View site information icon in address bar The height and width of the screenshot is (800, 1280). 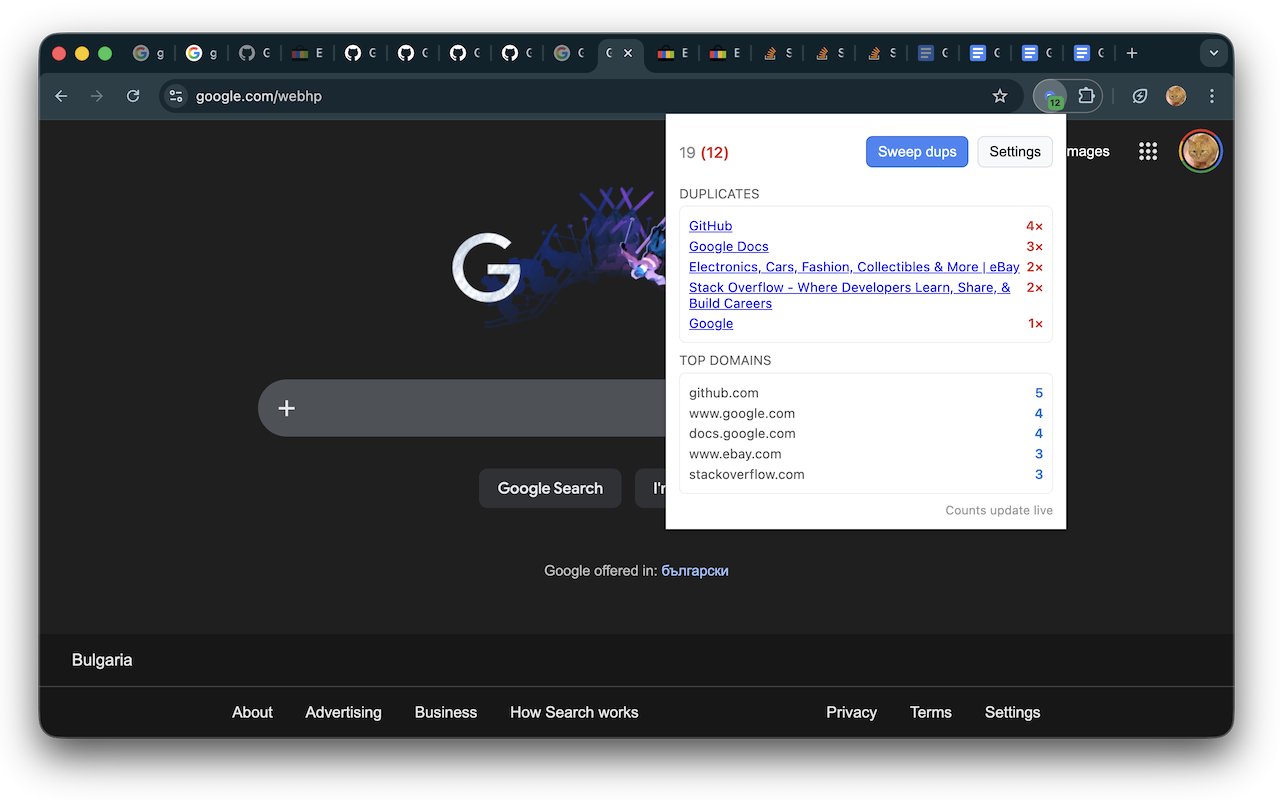(x=177, y=96)
